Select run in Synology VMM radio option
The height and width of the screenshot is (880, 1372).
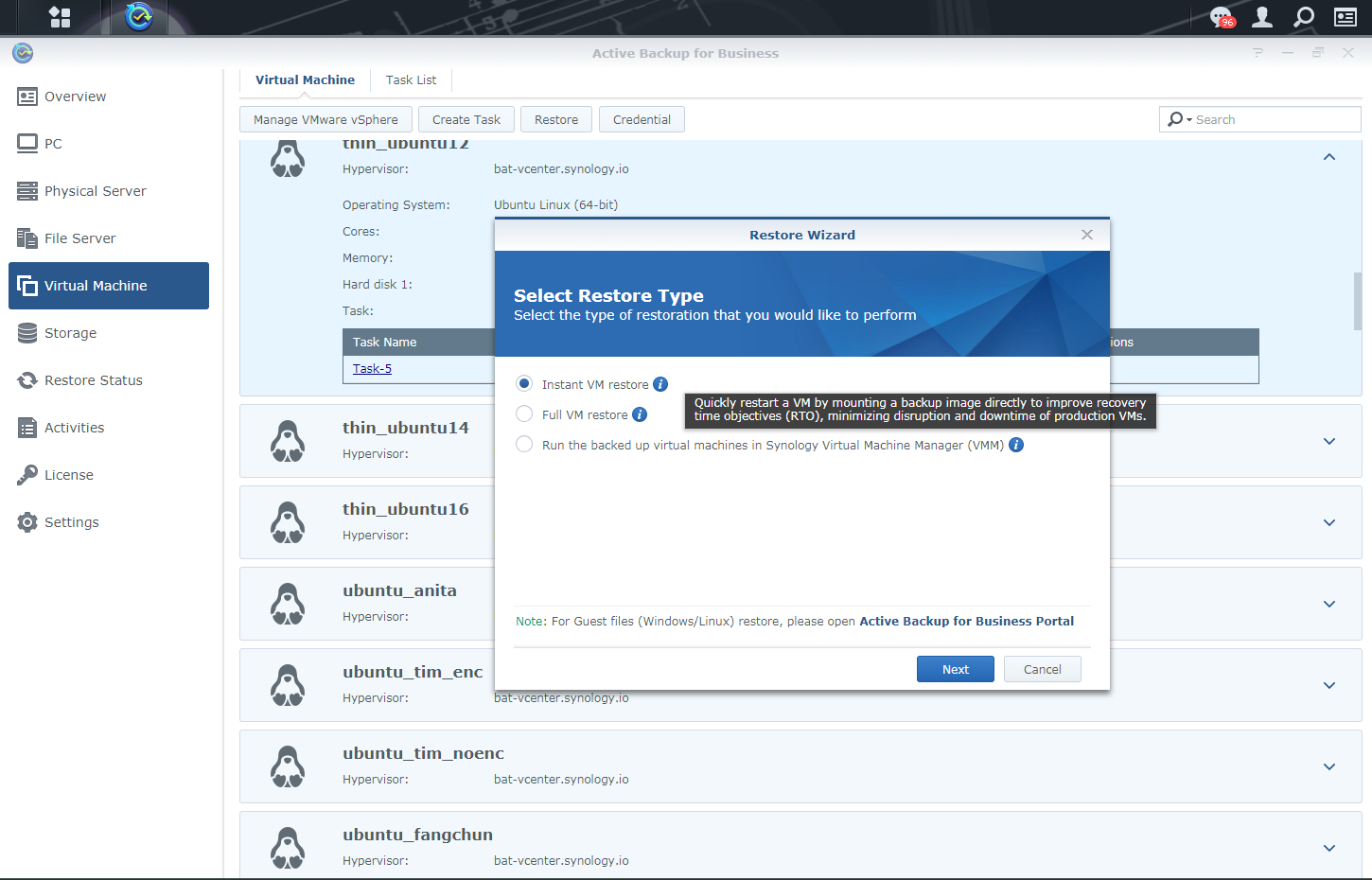[524, 445]
